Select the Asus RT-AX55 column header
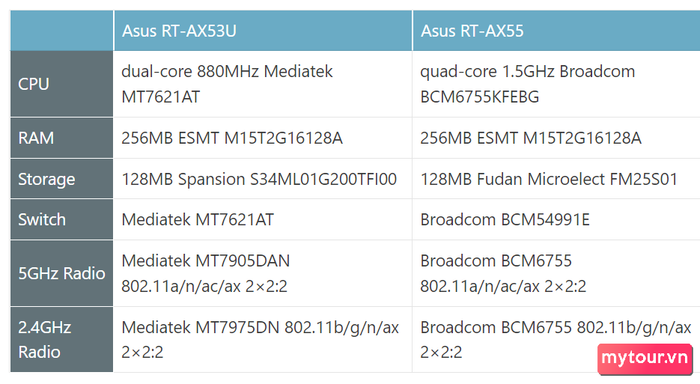The width and height of the screenshot is (700, 384). pos(556,31)
